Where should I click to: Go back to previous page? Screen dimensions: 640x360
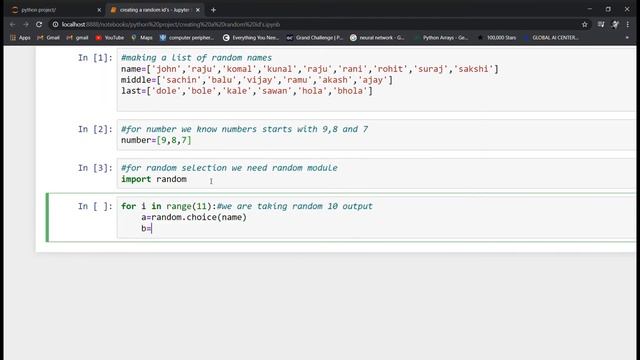click(x=13, y=24)
